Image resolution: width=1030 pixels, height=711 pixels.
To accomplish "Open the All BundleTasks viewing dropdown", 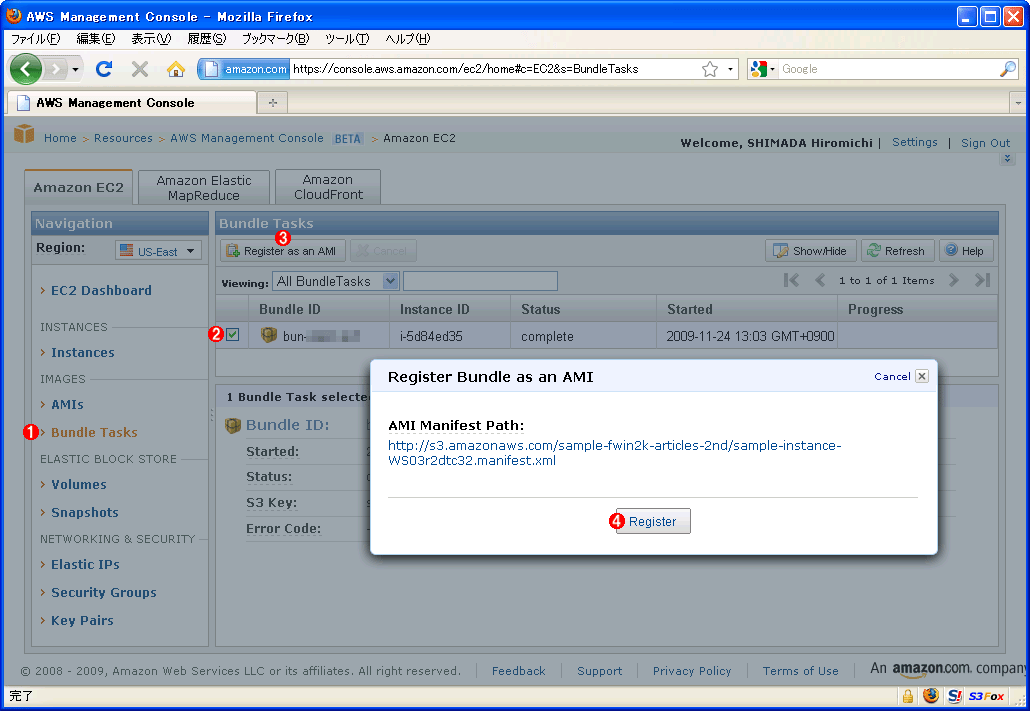I will (x=335, y=281).
